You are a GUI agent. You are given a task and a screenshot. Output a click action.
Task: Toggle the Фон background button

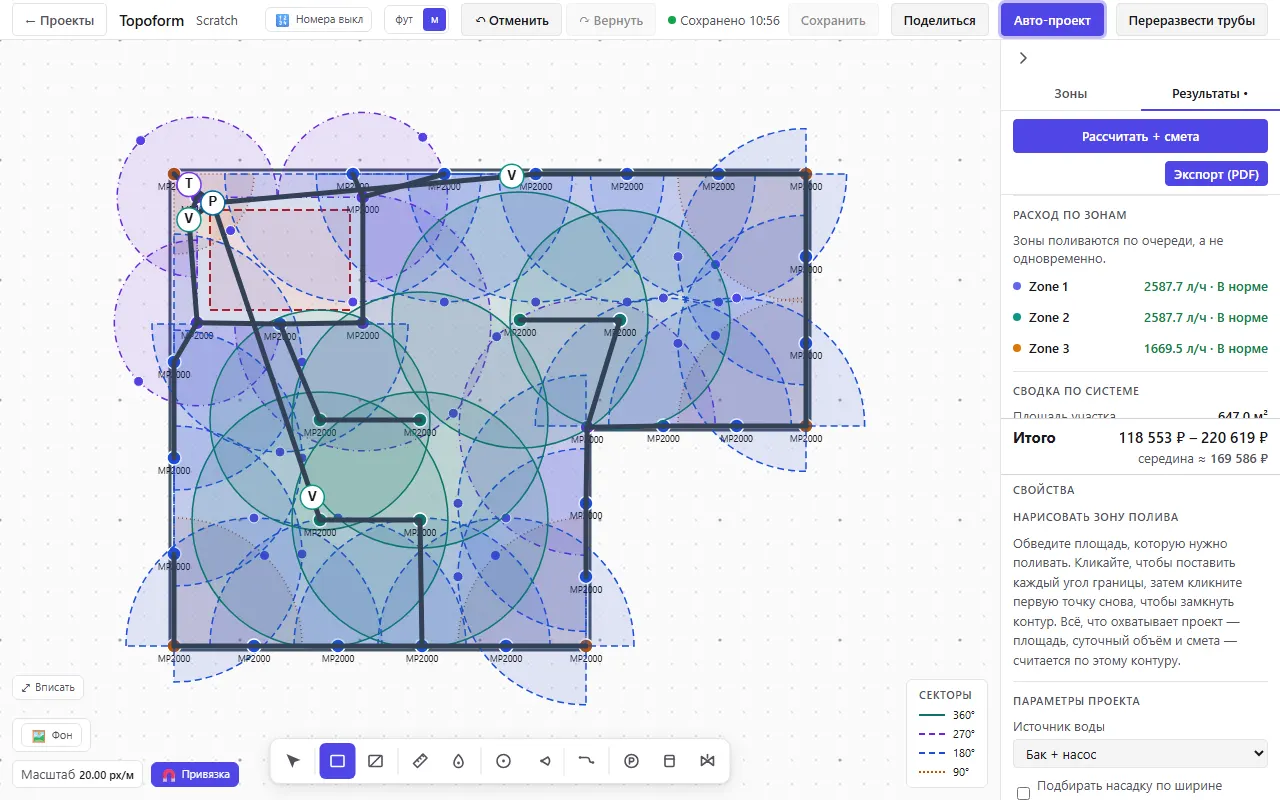[52, 735]
